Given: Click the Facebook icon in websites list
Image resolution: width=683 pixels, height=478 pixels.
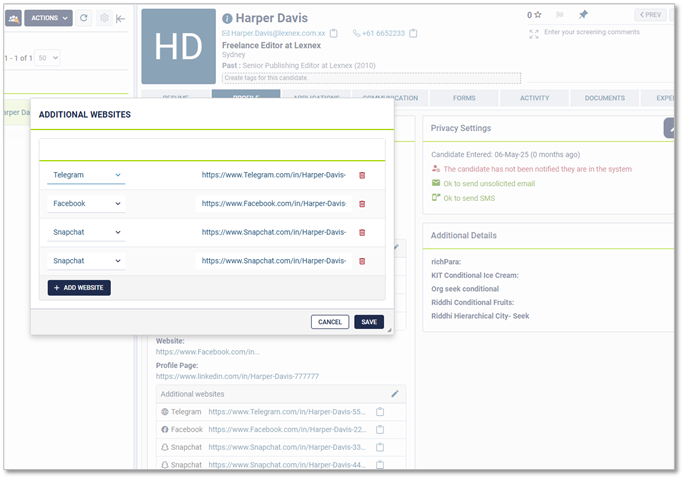Looking at the screenshot, I should (165, 430).
